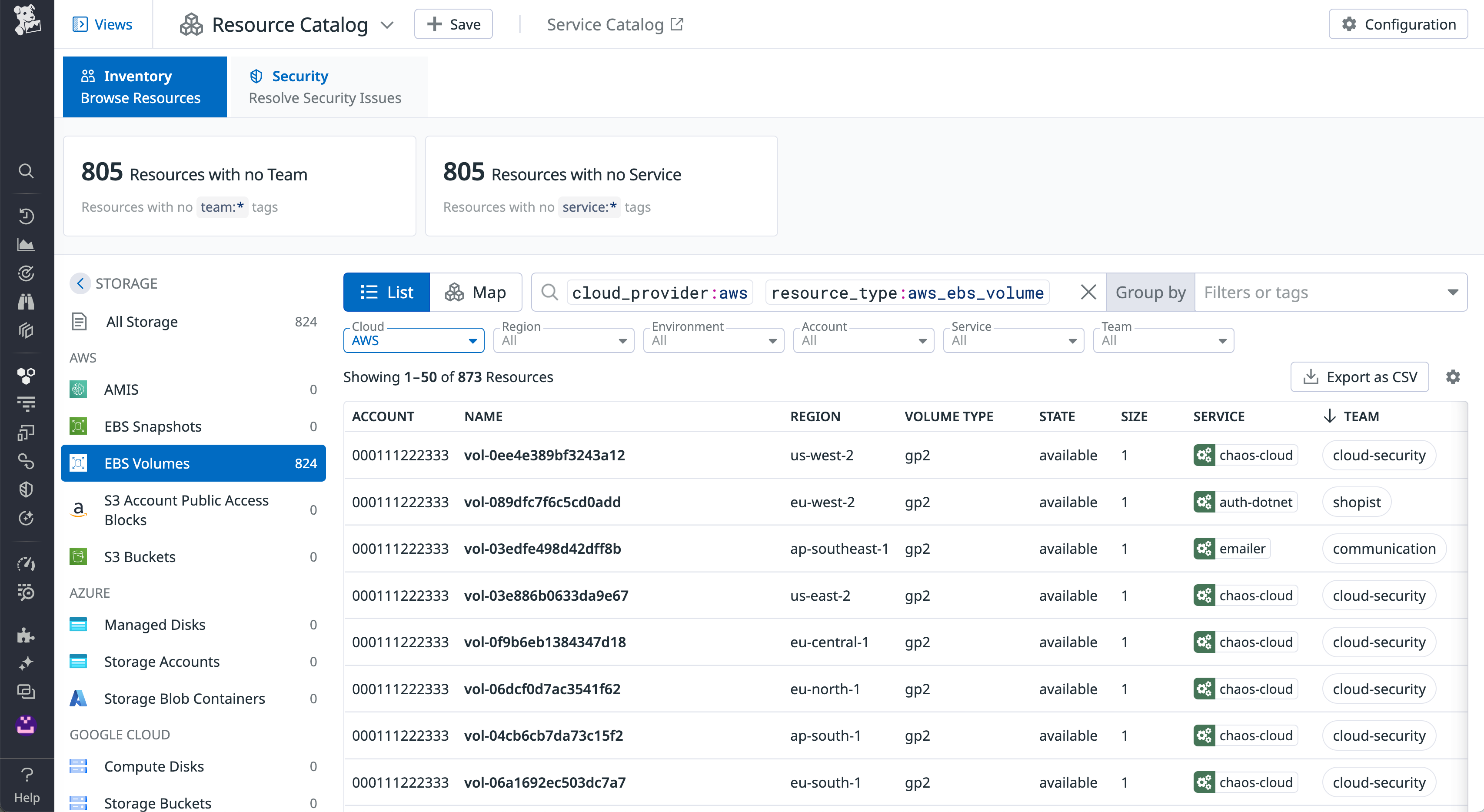Enable the Group by option next to search

point(1150,292)
